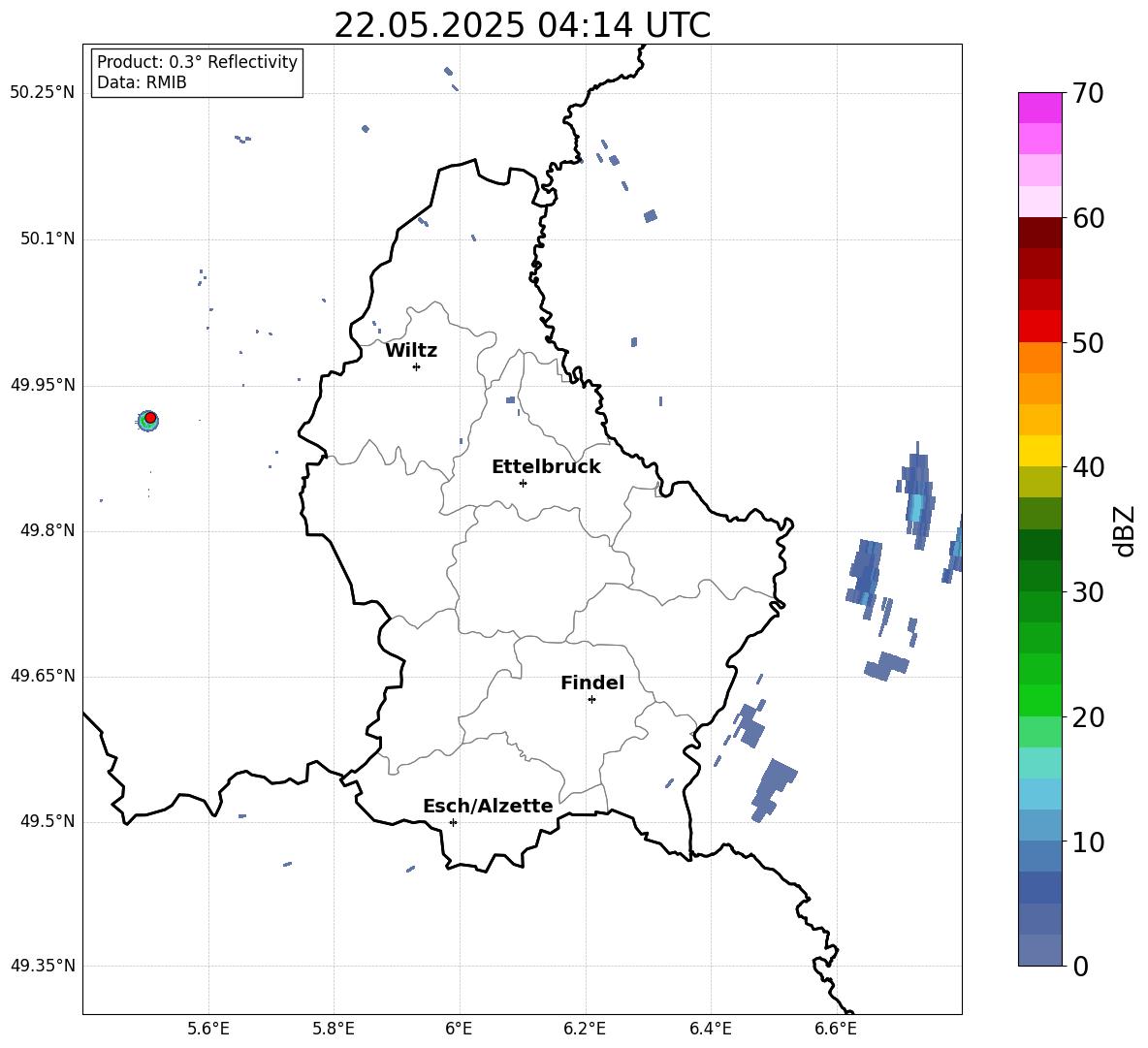
Task: Click the 6.6°E longitude label
Action: tap(836, 1029)
